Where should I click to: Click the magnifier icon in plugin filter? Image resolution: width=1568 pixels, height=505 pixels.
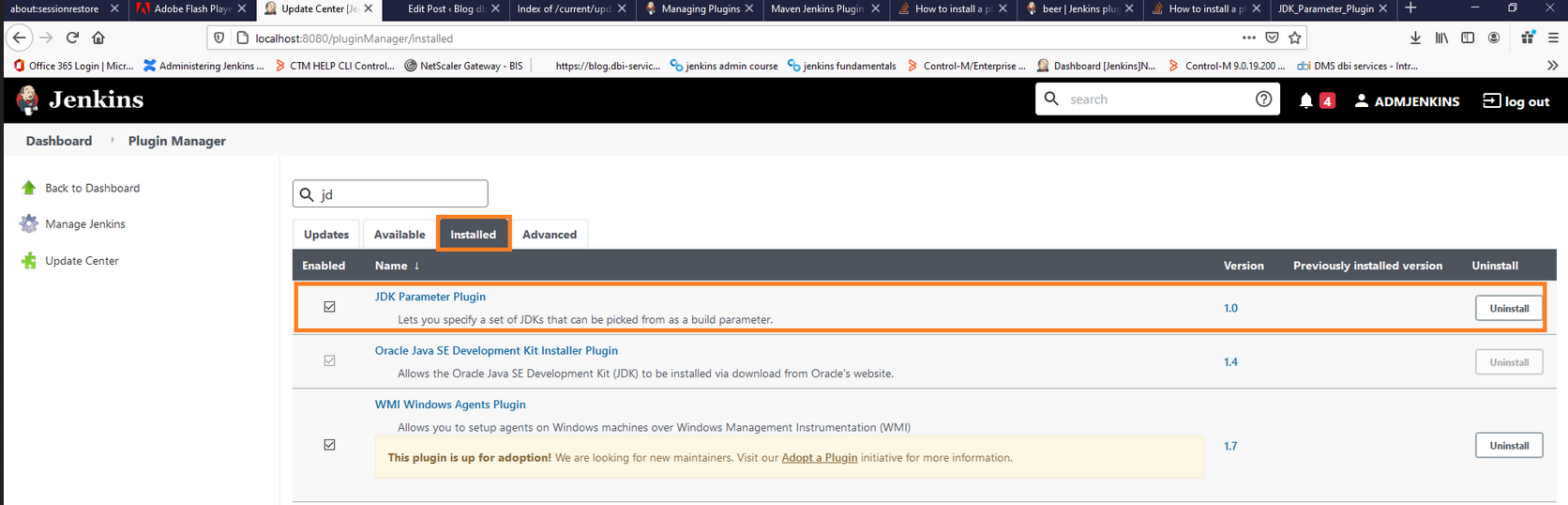(307, 194)
